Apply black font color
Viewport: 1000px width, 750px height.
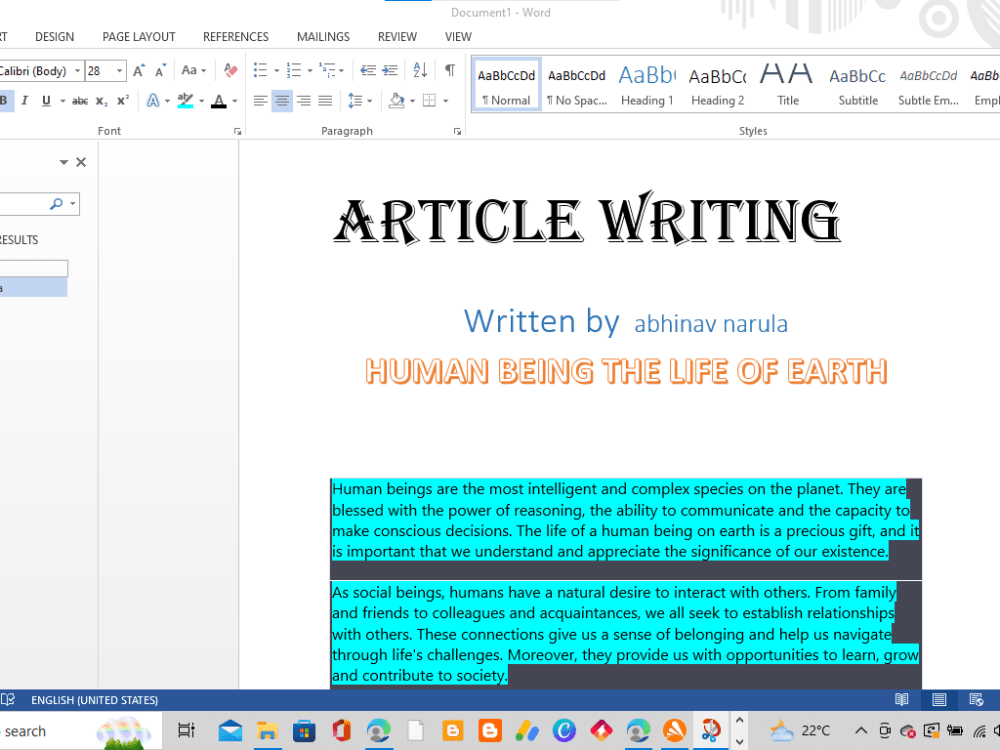coord(219,101)
